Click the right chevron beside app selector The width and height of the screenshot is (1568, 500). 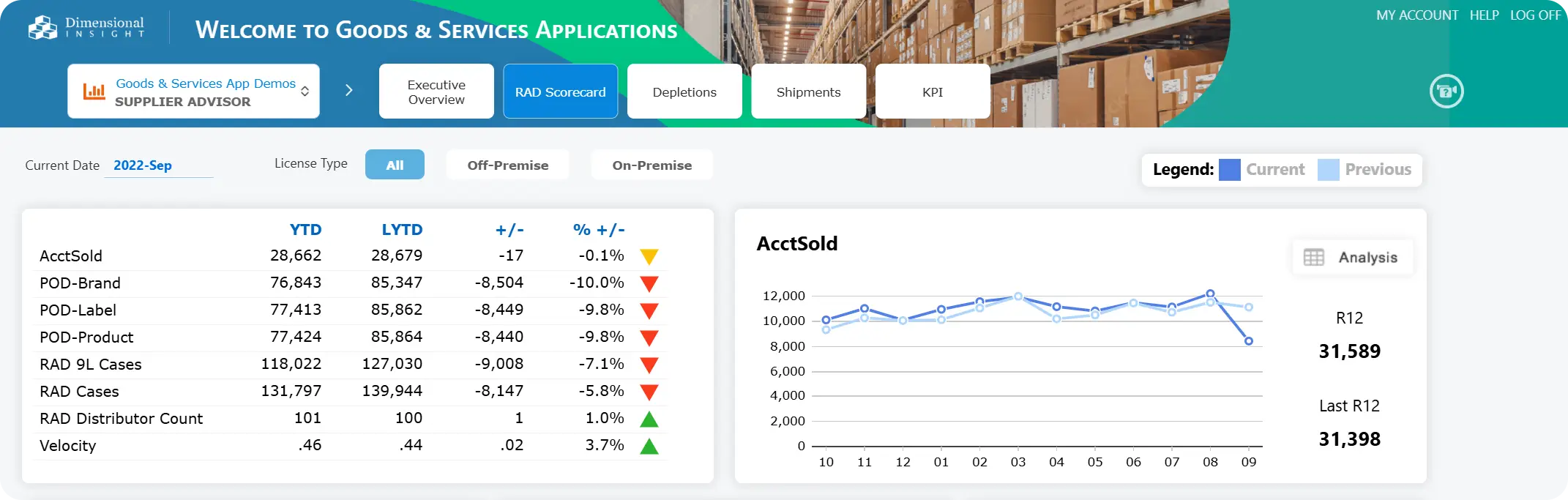349,90
